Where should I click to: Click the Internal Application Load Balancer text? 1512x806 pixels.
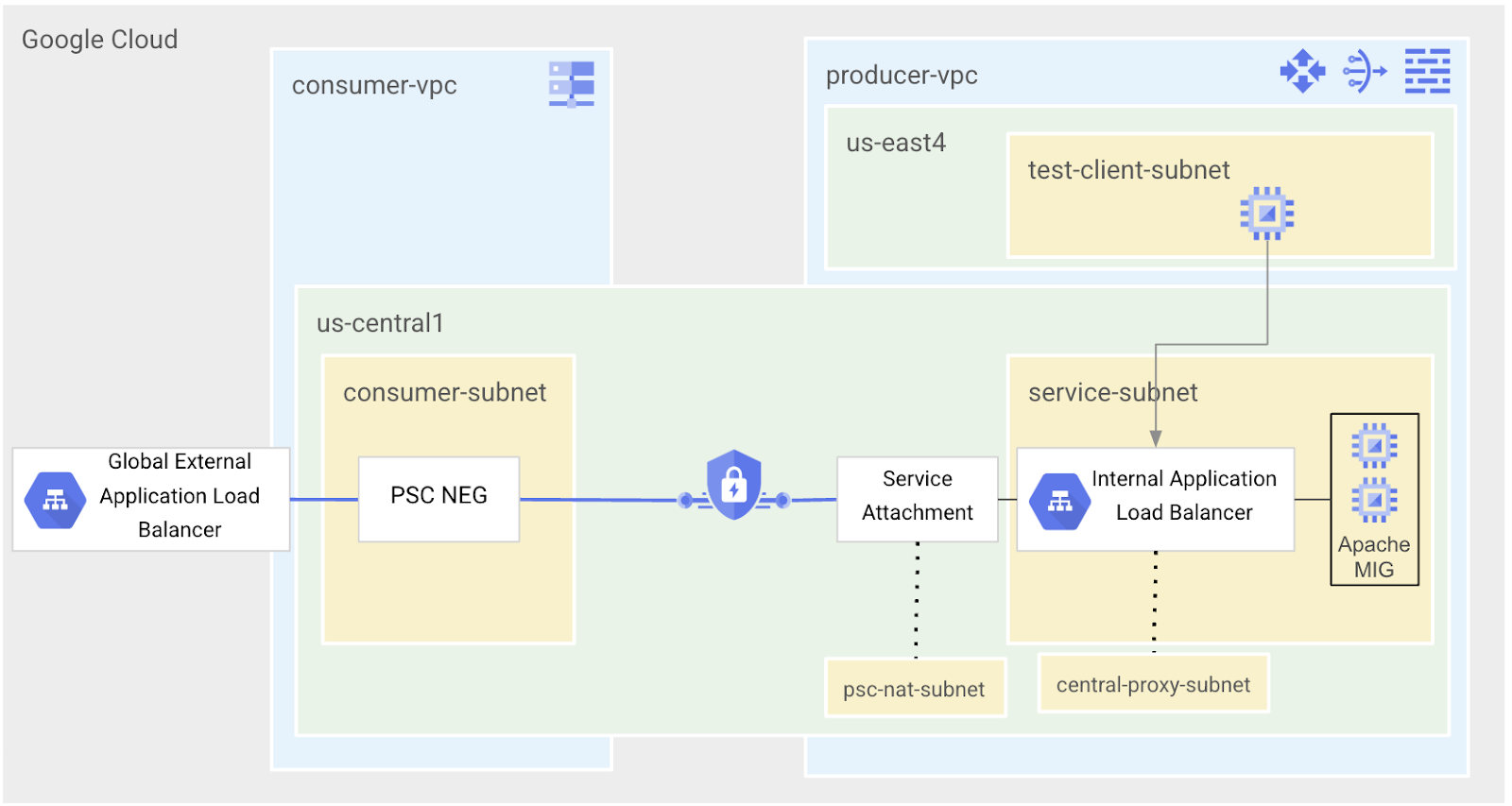pyautogui.click(x=1184, y=495)
